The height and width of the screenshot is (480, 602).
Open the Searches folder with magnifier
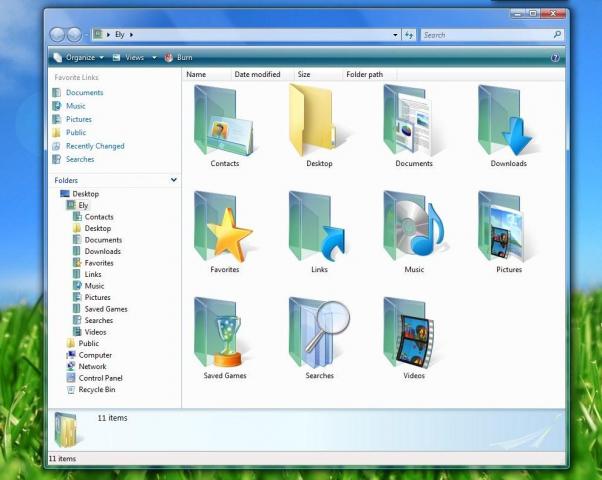click(319, 333)
